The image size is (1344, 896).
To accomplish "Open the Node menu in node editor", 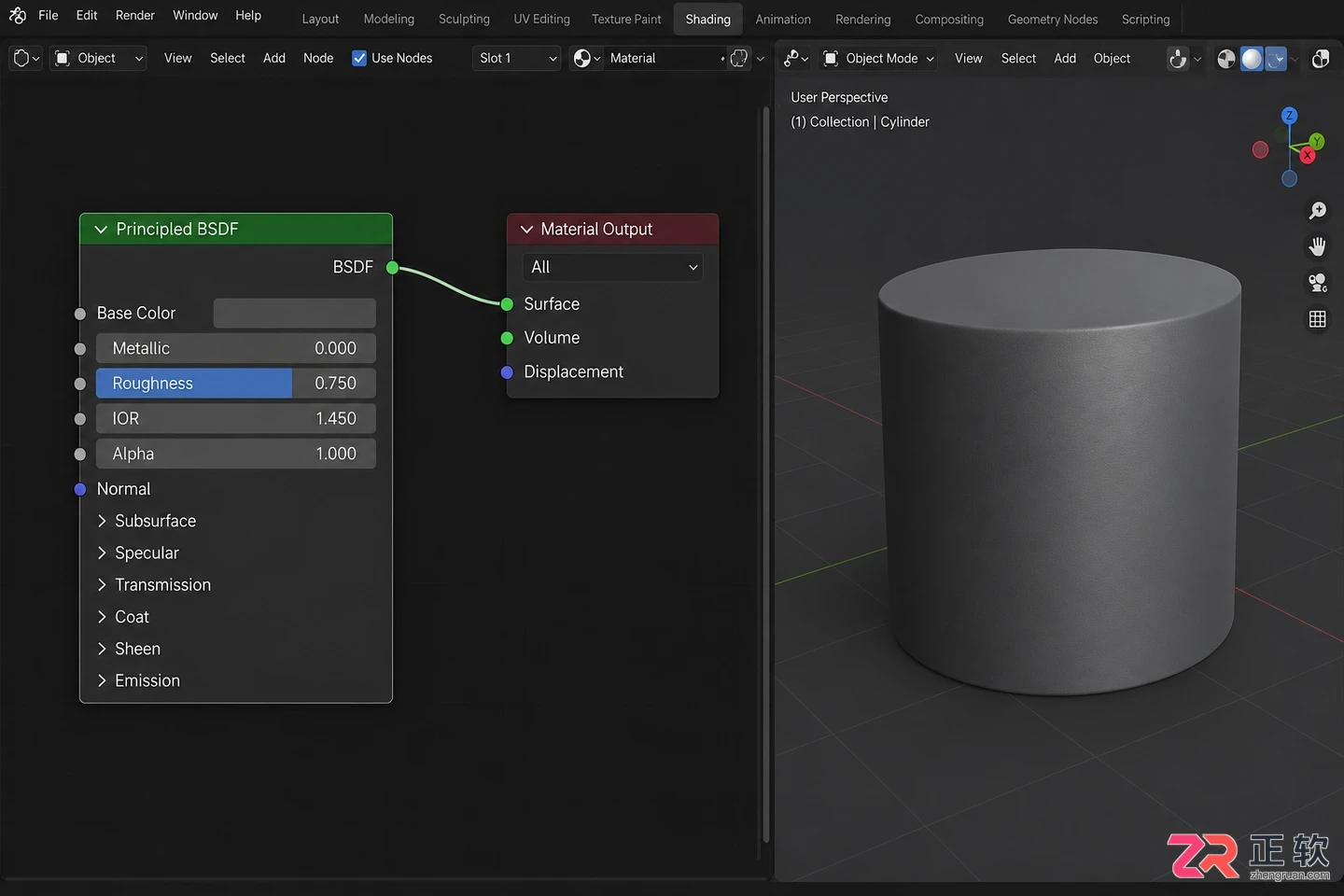I will [x=318, y=58].
